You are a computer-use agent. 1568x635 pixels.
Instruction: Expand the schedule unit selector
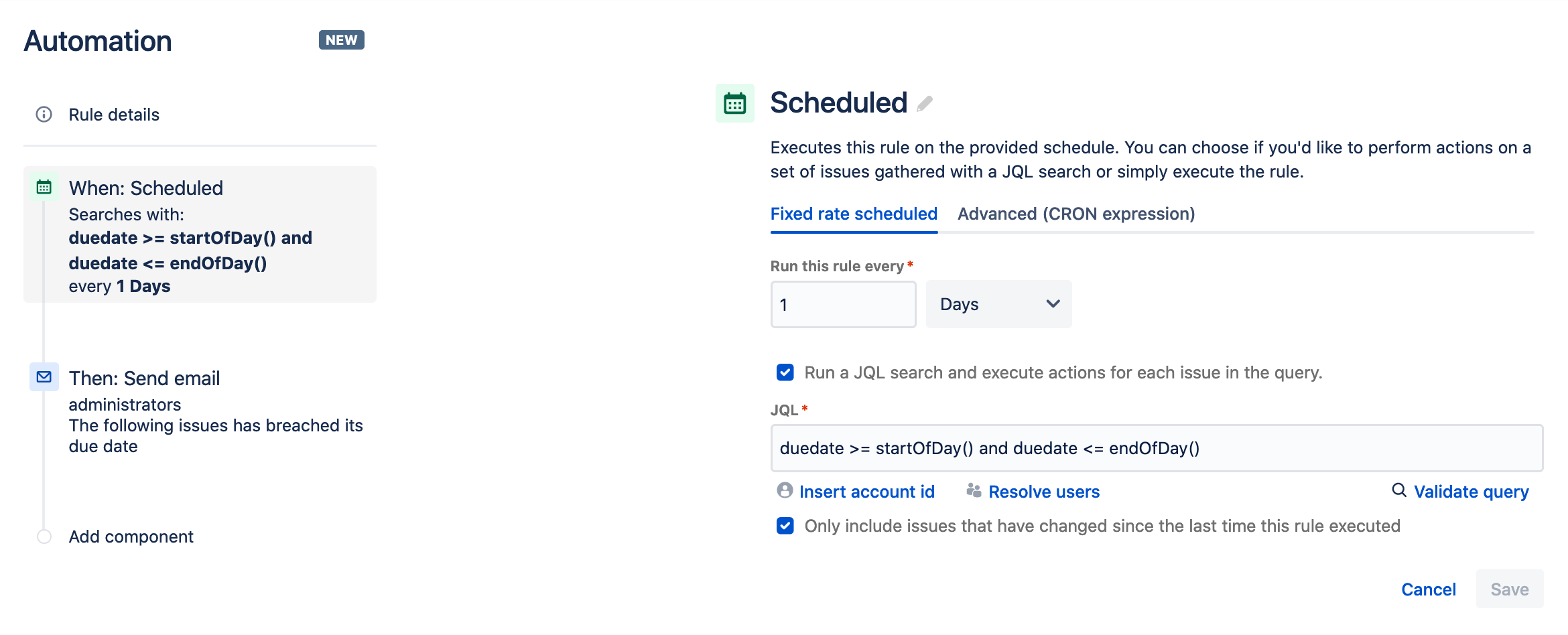[x=998, y=304]
